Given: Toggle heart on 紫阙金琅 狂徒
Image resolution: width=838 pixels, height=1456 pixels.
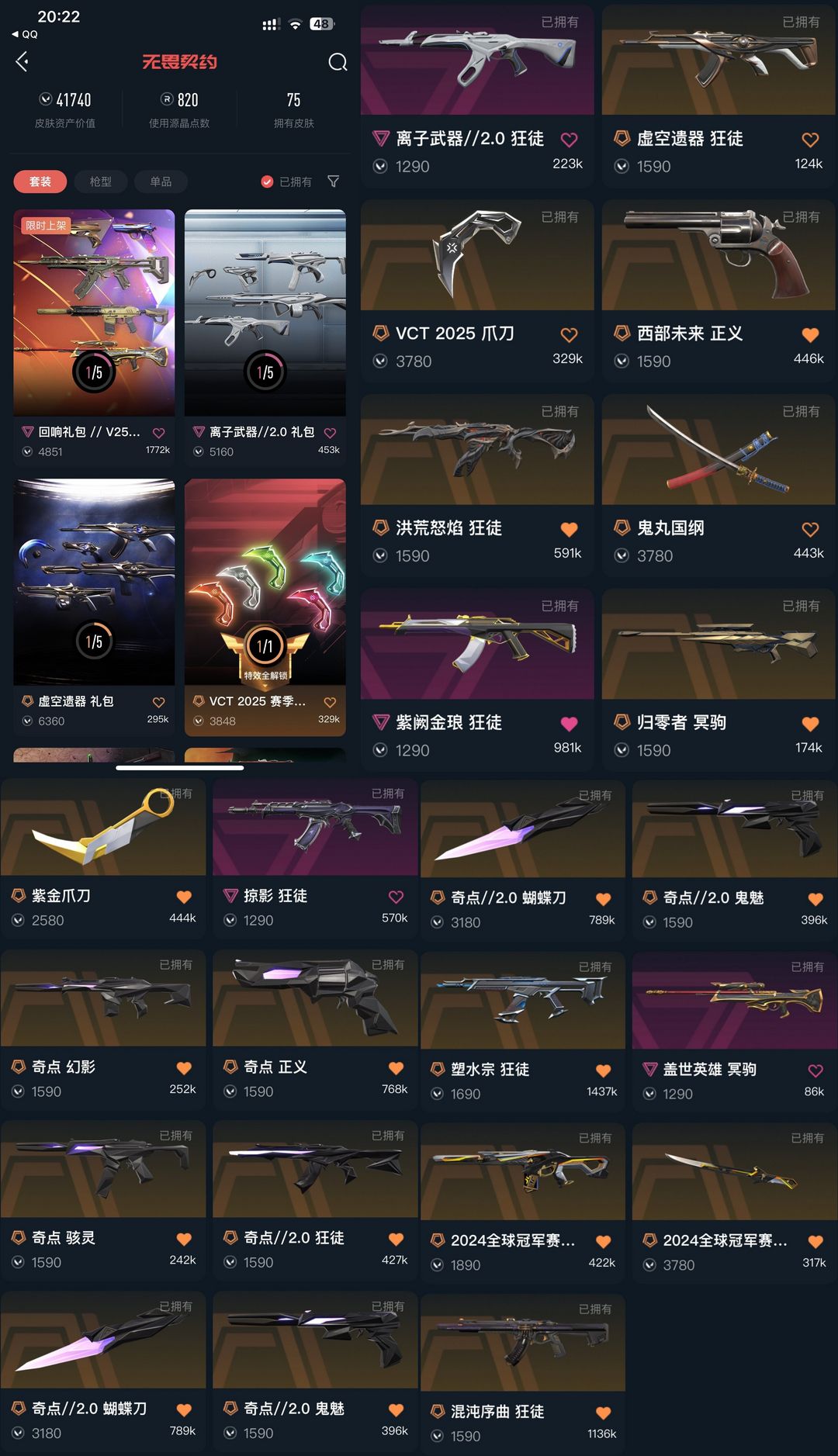Looking at the screenshot, I should click(x=569, y=724).
